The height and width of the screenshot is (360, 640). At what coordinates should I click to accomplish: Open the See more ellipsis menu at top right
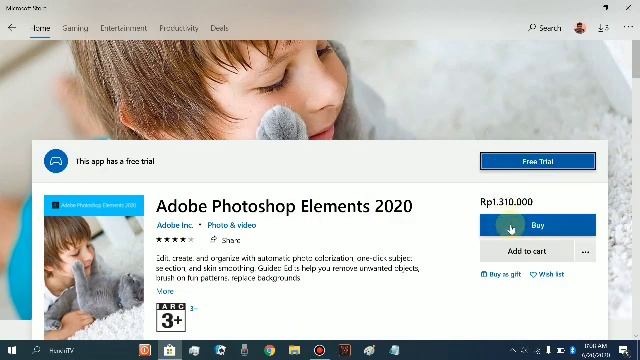628,27
